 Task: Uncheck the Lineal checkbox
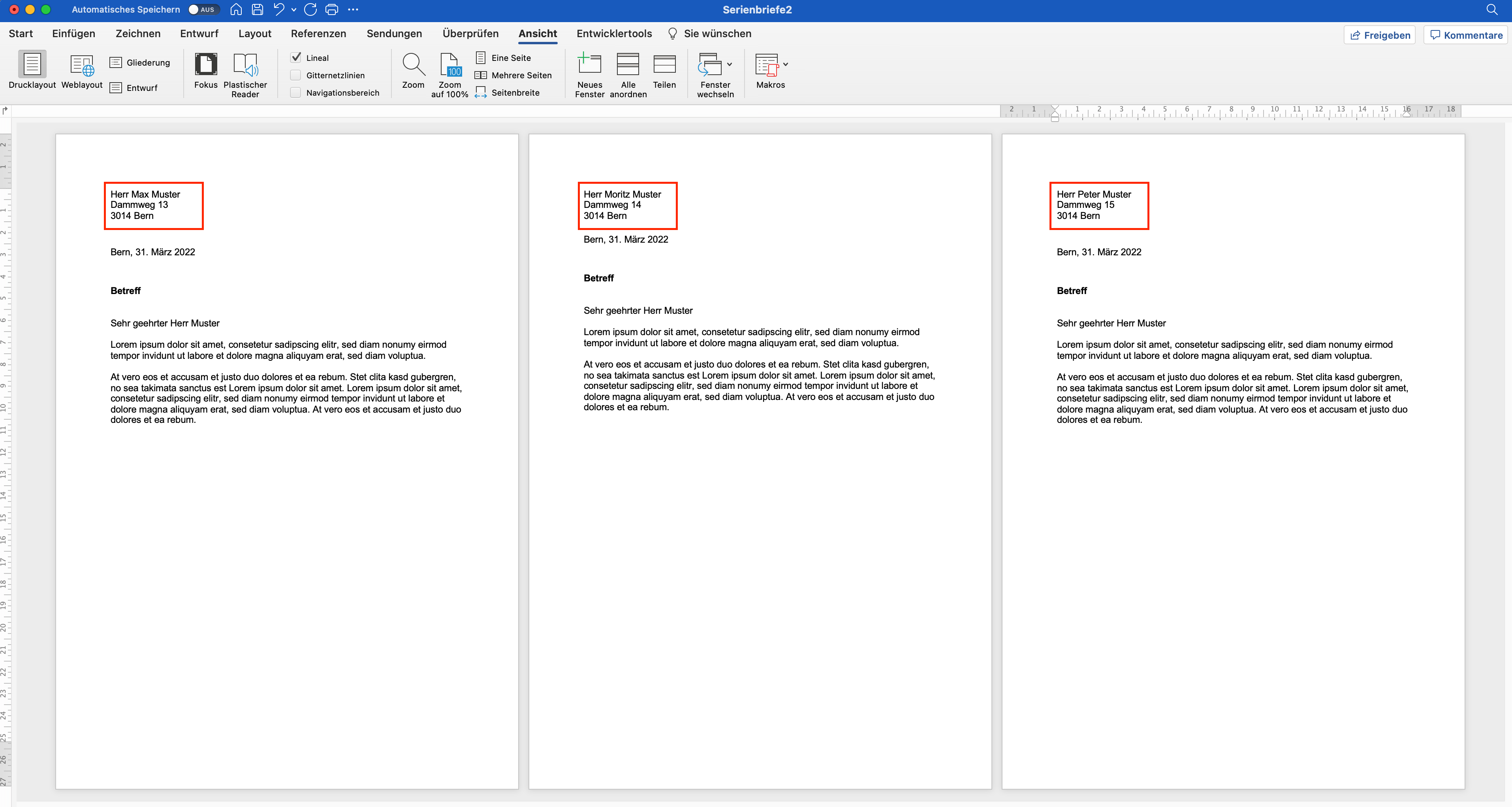click(x=296, y=58)
